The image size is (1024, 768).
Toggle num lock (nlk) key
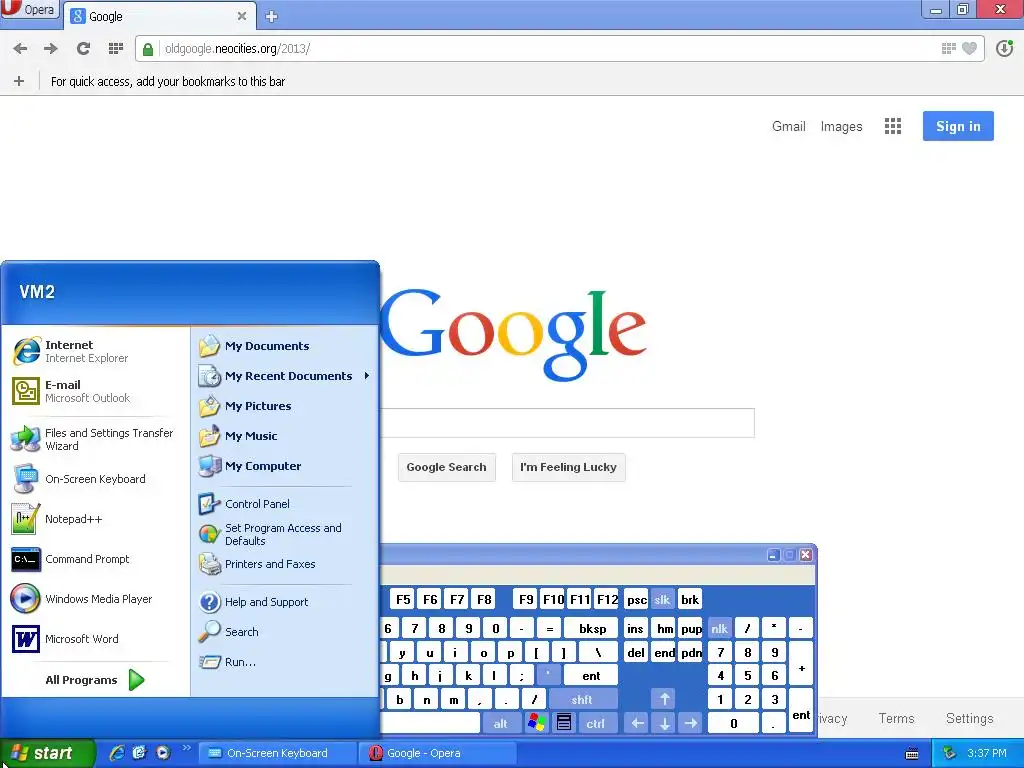pos(719,629)
